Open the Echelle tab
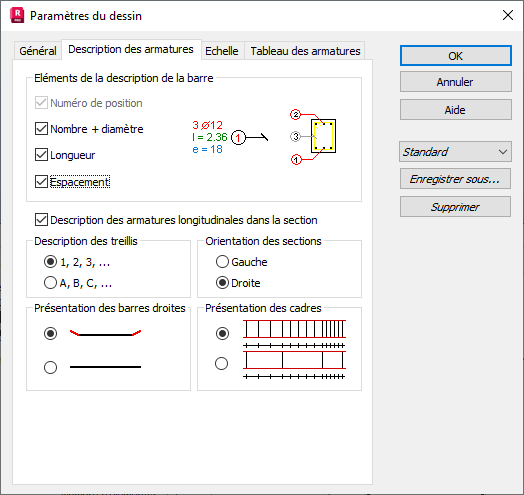 pos(222,51)
